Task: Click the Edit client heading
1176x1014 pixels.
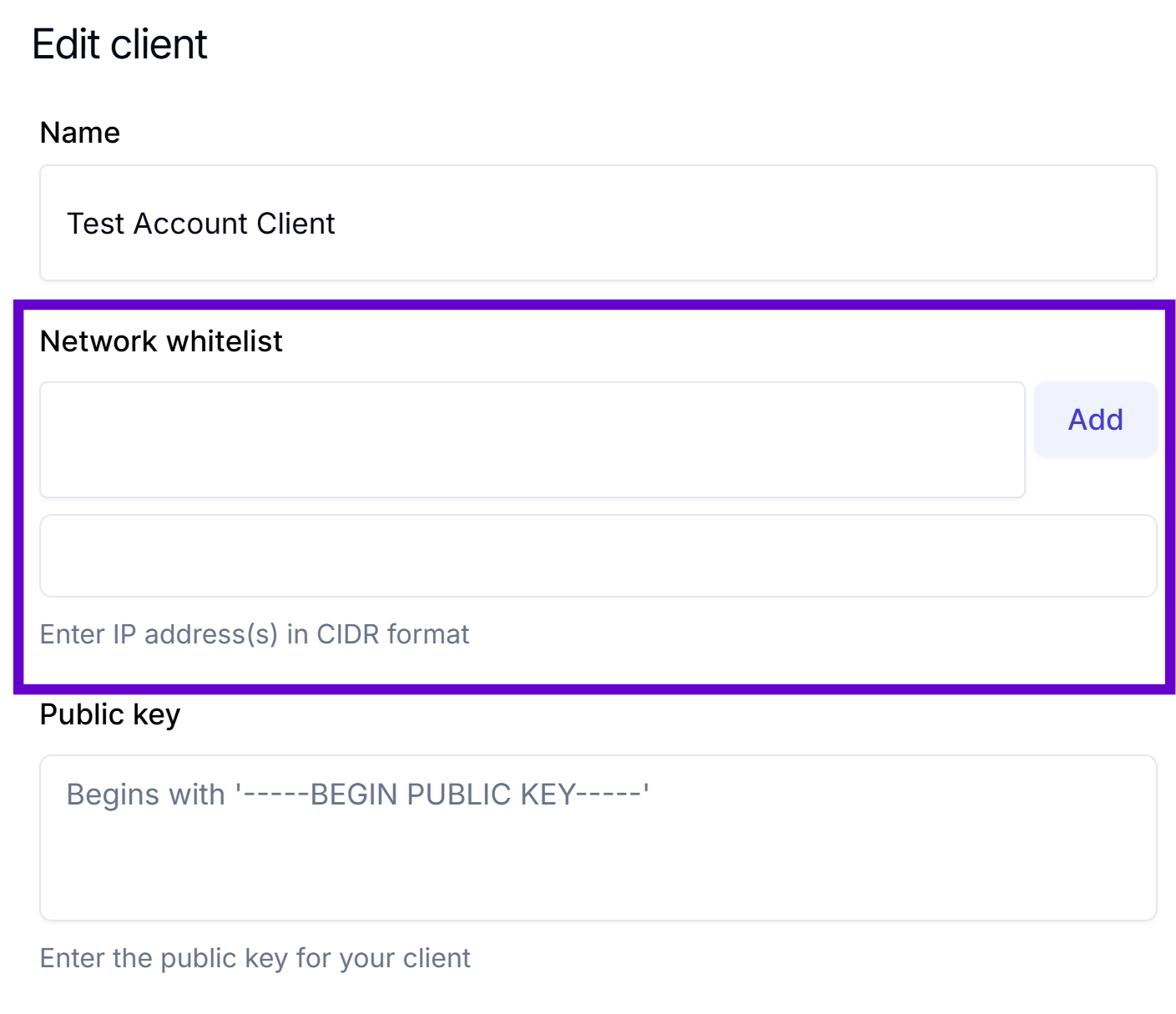Action: pyautogui.click(x=119, y=44)
